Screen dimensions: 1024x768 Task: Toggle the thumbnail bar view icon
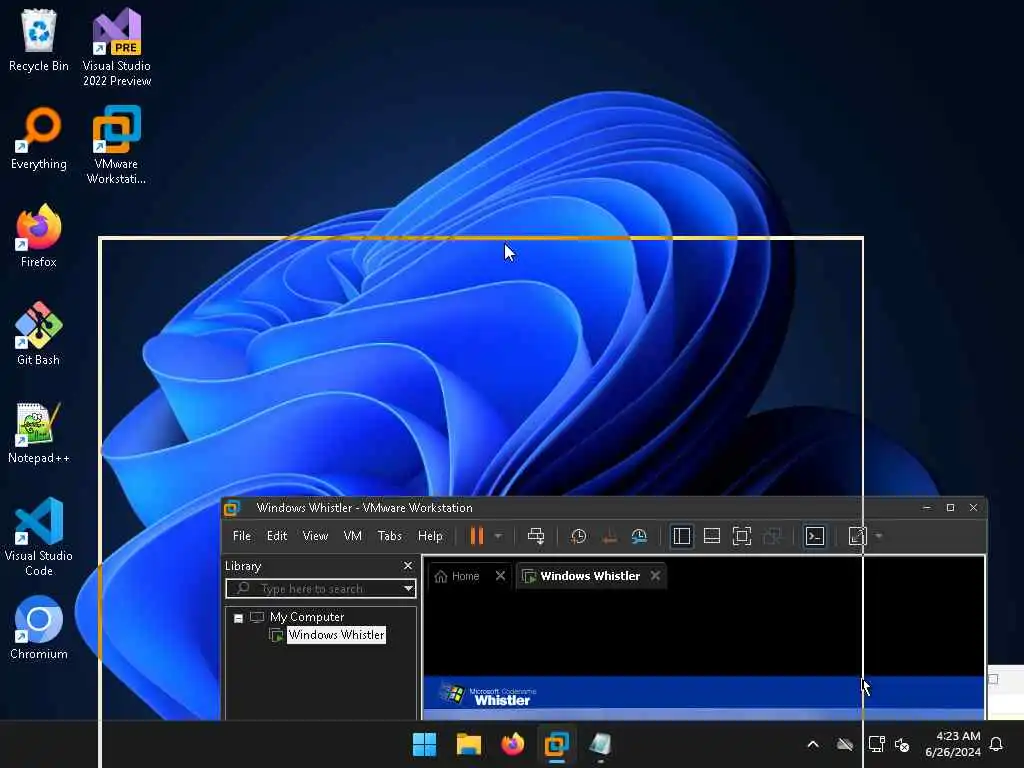click(x=712, y=536)
